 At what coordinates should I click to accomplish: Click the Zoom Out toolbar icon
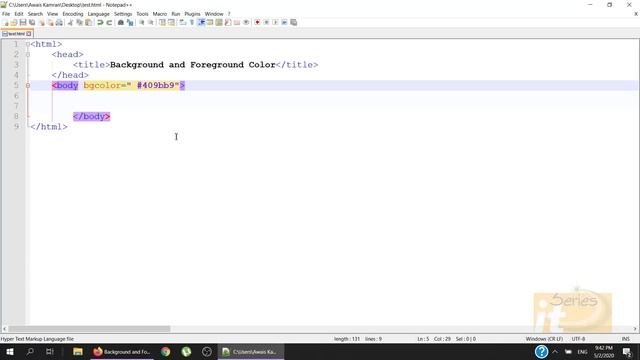[x=151, y=23]
